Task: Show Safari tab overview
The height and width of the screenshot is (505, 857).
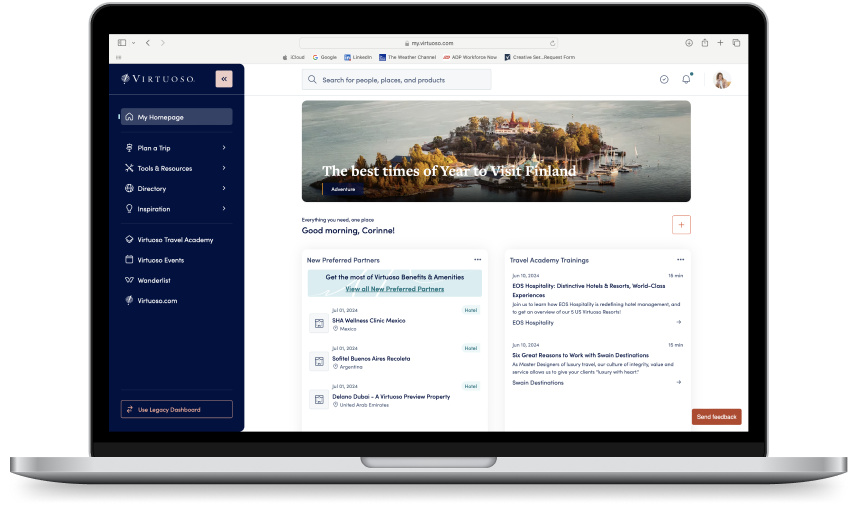Action: (736, 43)
